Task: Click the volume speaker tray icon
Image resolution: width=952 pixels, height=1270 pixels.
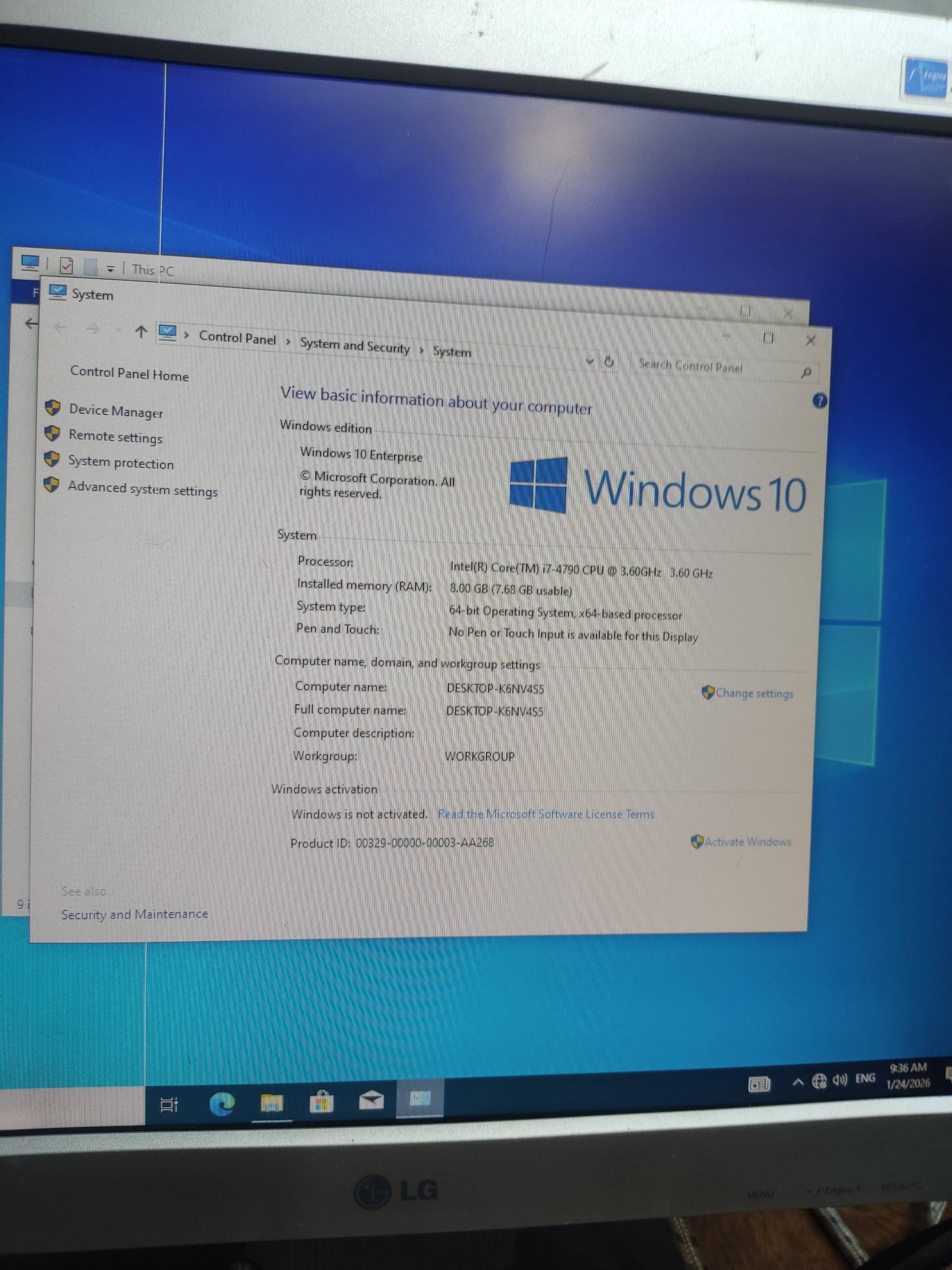Action: coord(839,1080)
